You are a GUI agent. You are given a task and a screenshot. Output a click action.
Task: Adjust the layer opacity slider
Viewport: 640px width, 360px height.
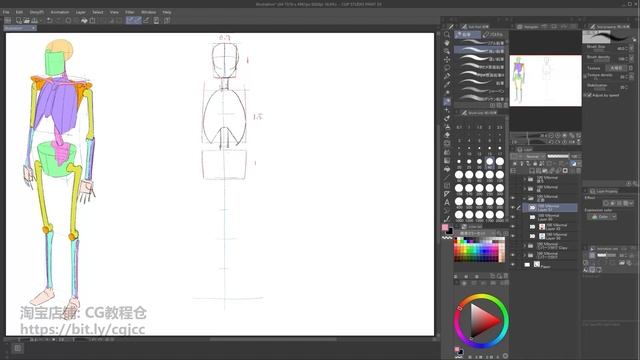tap(558, 156)
